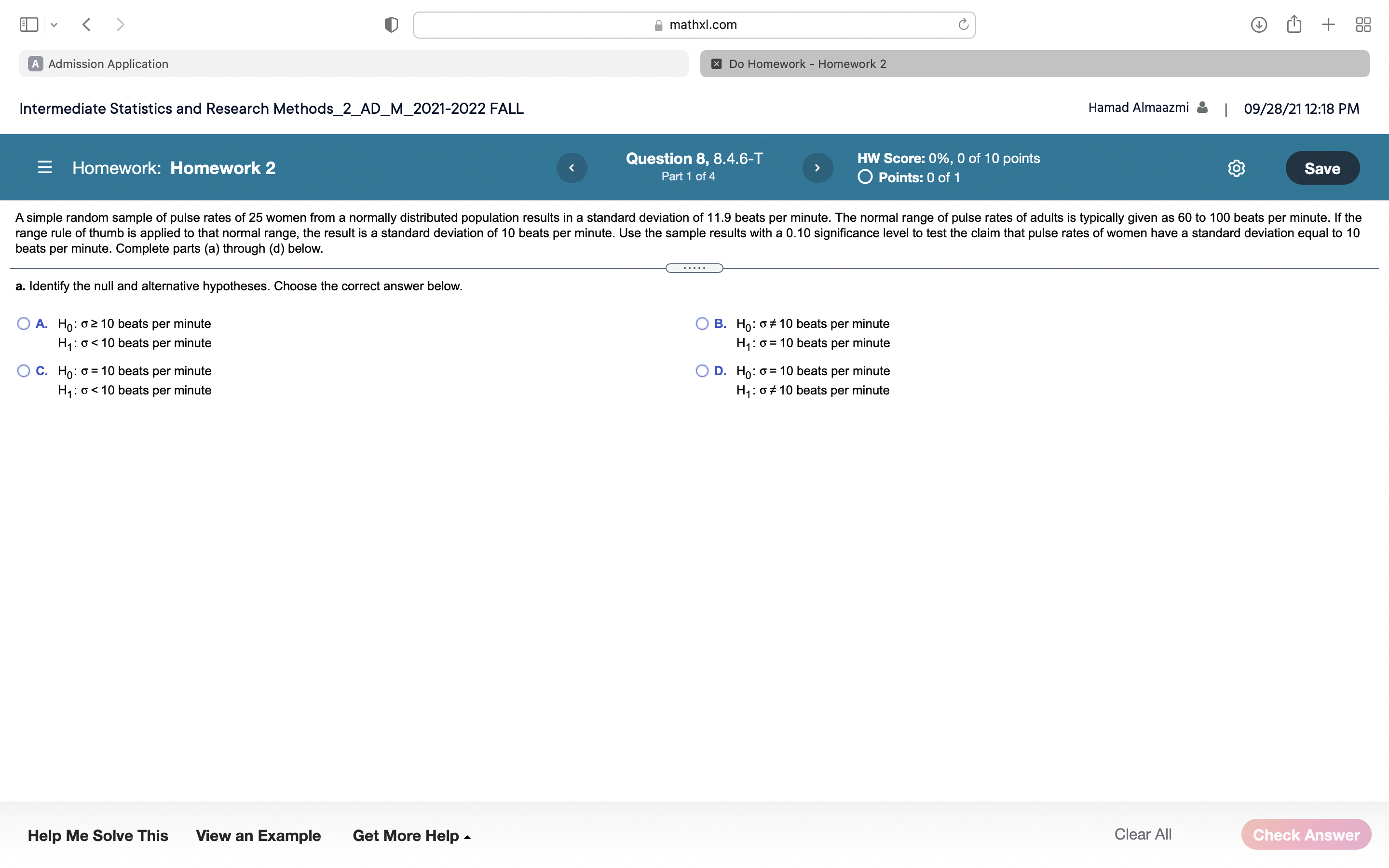
Task: Open the settings gear icon
Action: pos(1236,168)
